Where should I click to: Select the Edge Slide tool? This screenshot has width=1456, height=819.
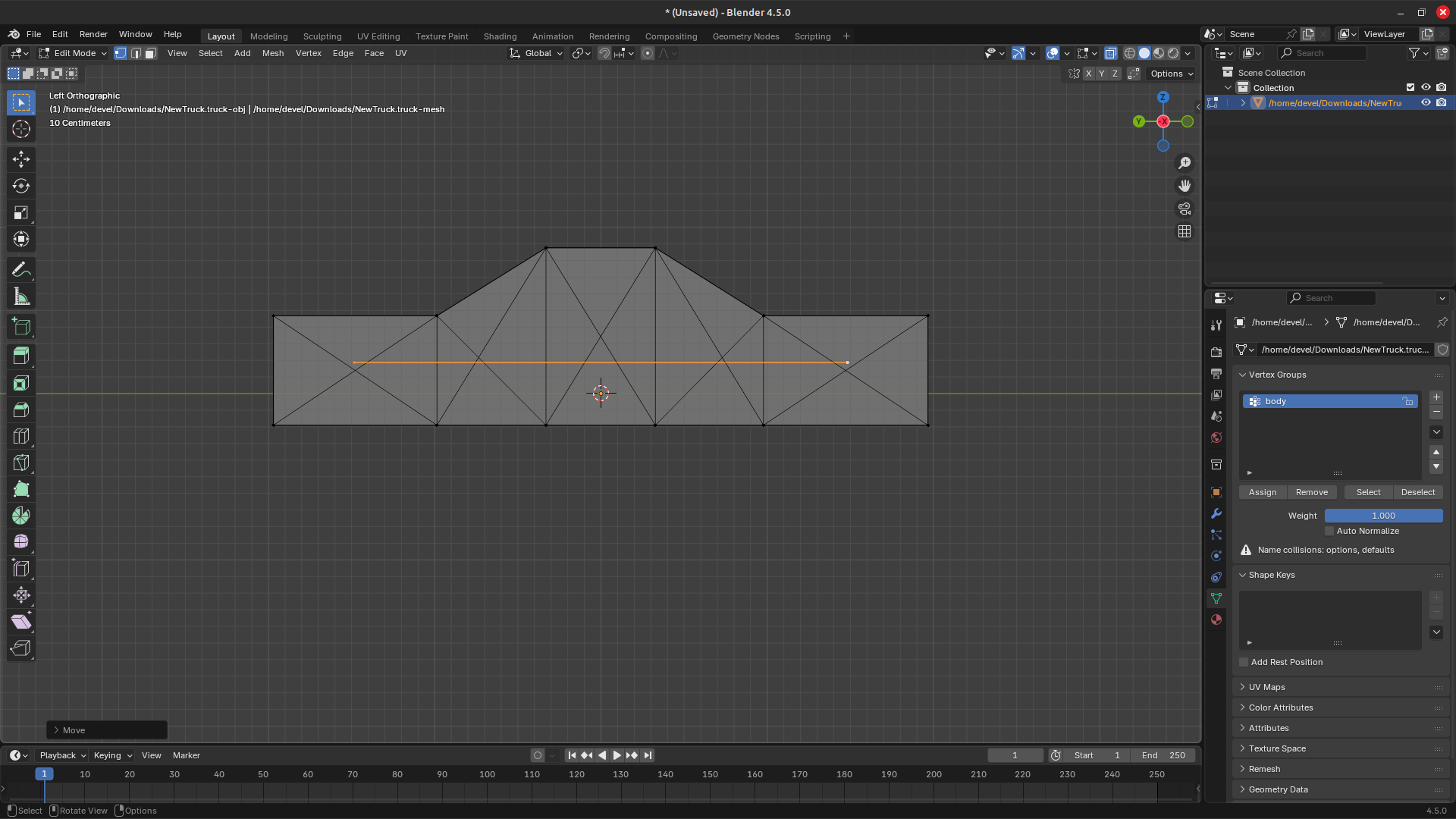(21, 568)
